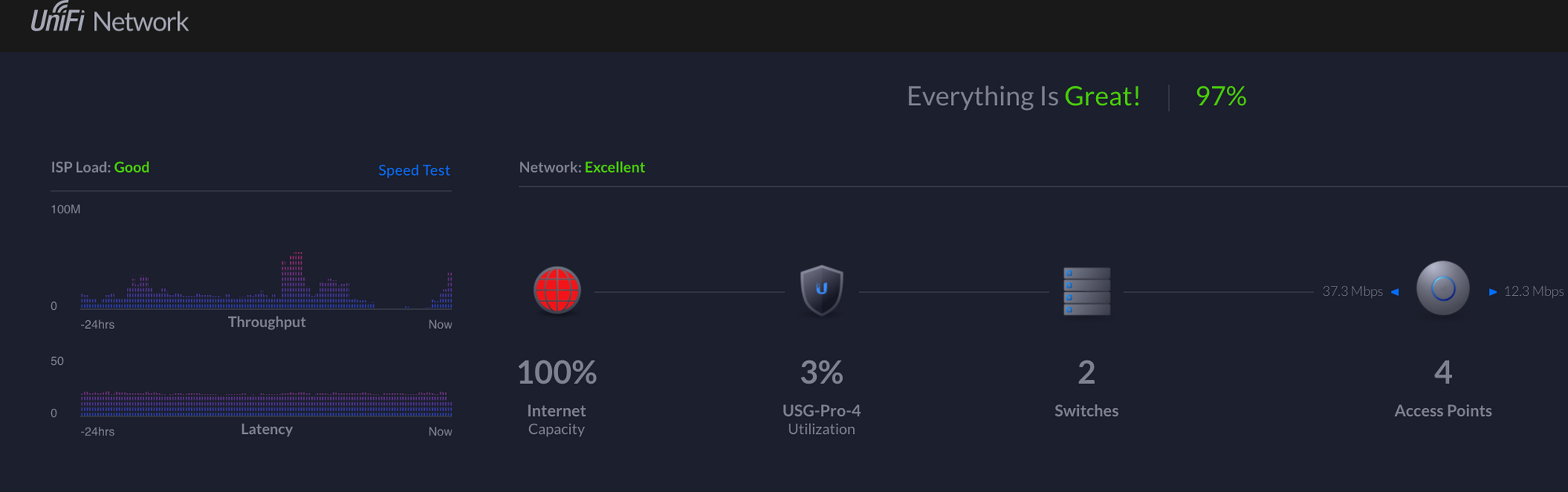Click the Latency chart label
Screen dimensions: 1568x492
267,429
